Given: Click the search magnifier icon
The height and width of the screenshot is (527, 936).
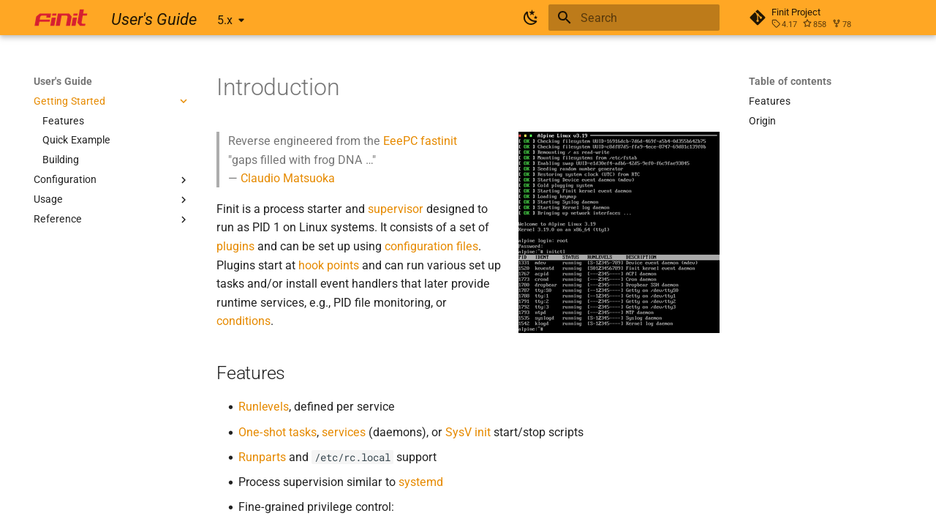Looking at the screenshot, I should tap(564, 18).
